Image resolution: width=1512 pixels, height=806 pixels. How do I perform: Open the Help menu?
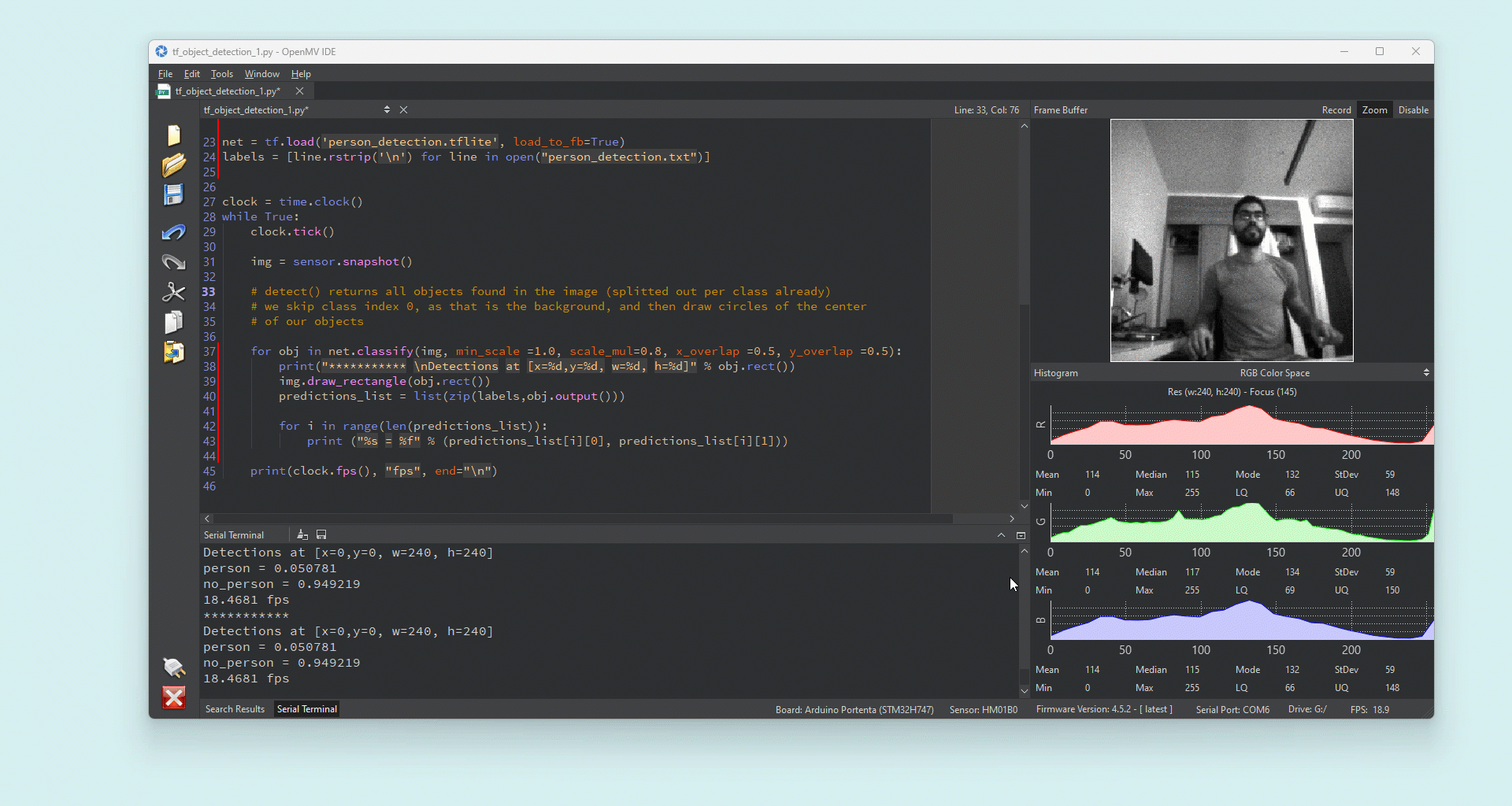[301, 74]
